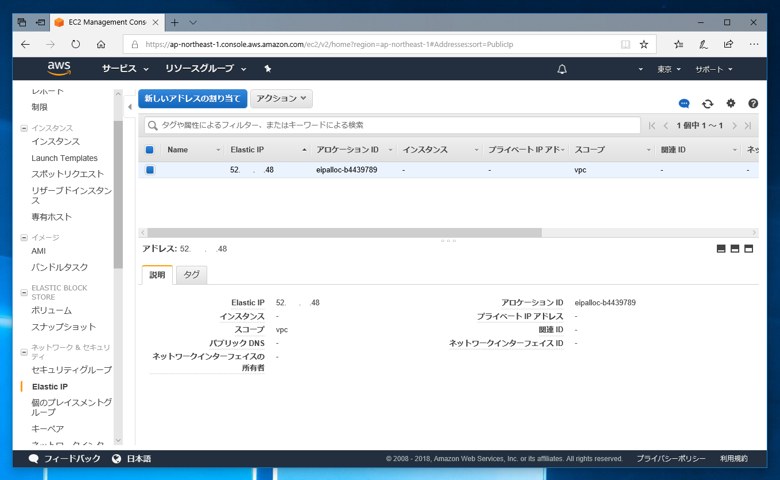
Task: Open Launch Templates in sidebar
Action: [64, 158]
